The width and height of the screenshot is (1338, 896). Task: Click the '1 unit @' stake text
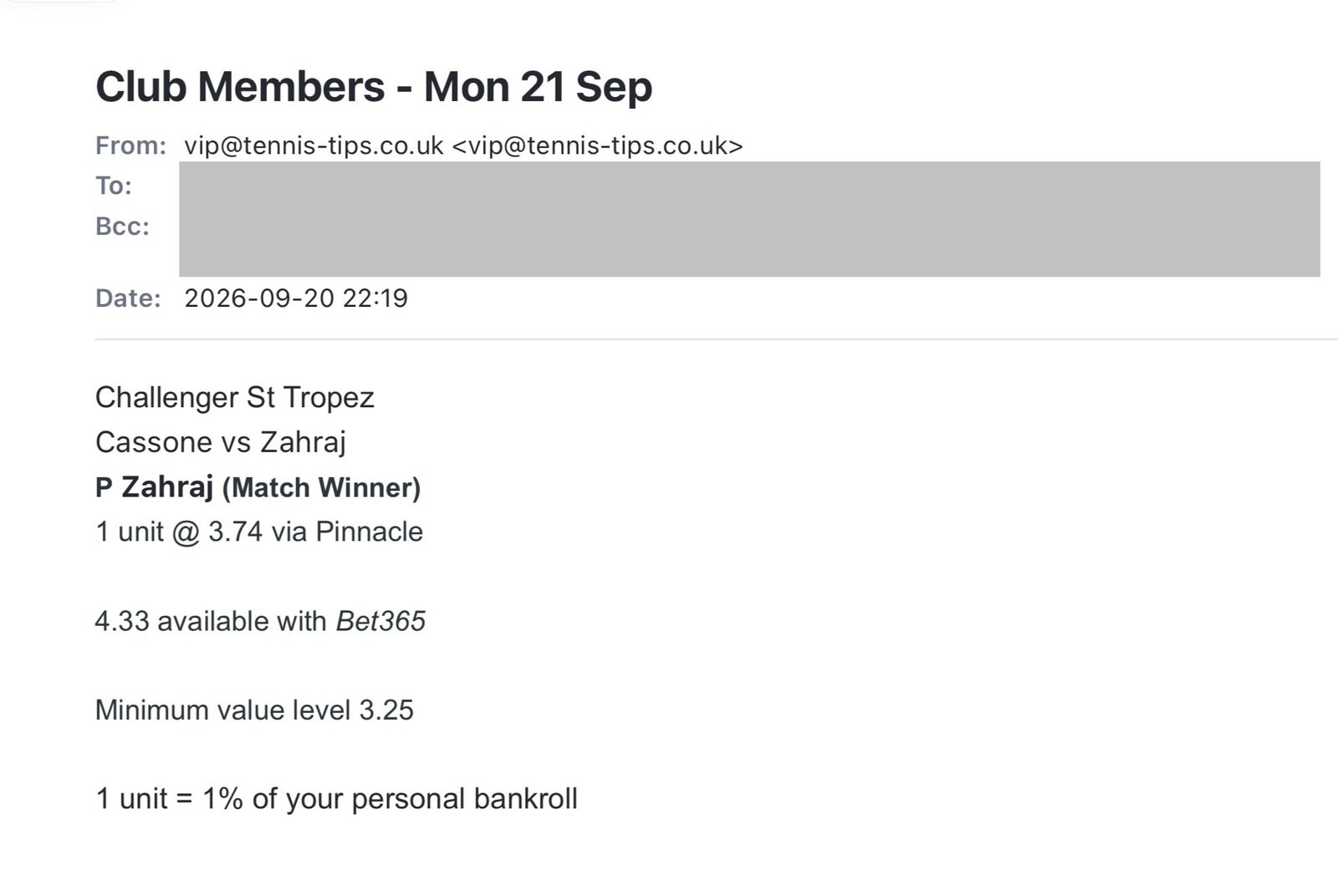(x=148, y=532)
